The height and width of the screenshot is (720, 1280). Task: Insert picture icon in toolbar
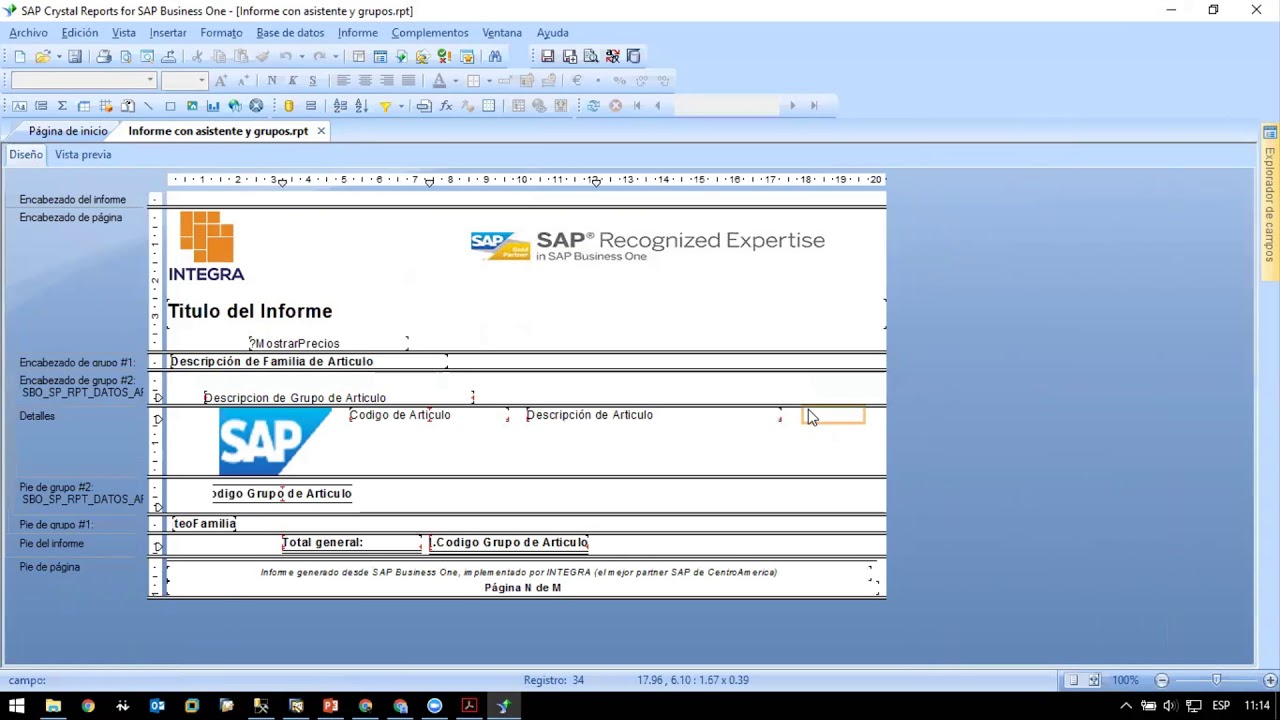192,106
